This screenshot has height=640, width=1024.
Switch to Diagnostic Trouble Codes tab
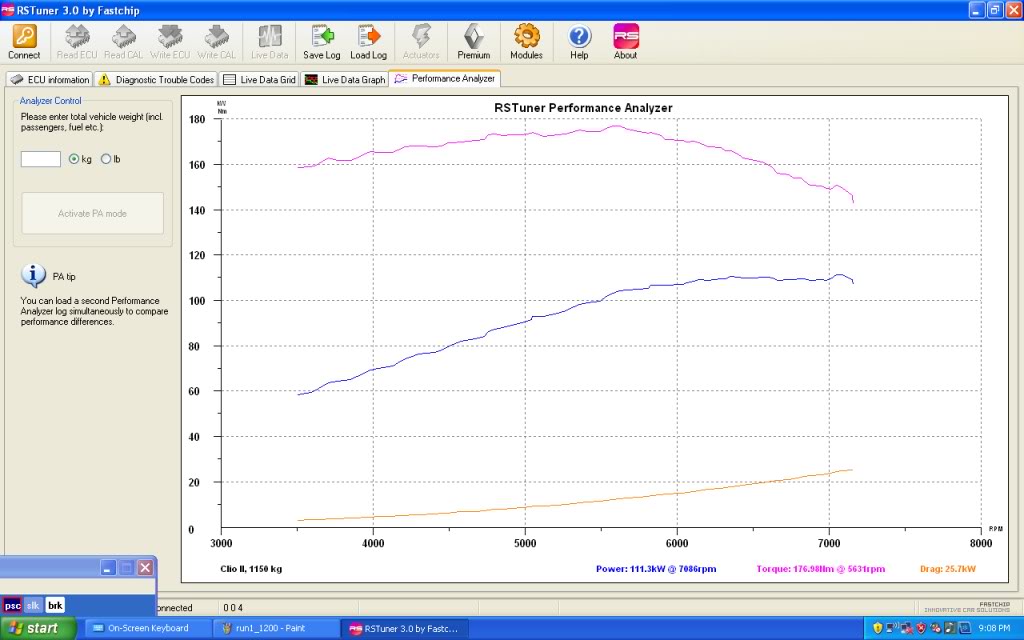click(156, 80)
